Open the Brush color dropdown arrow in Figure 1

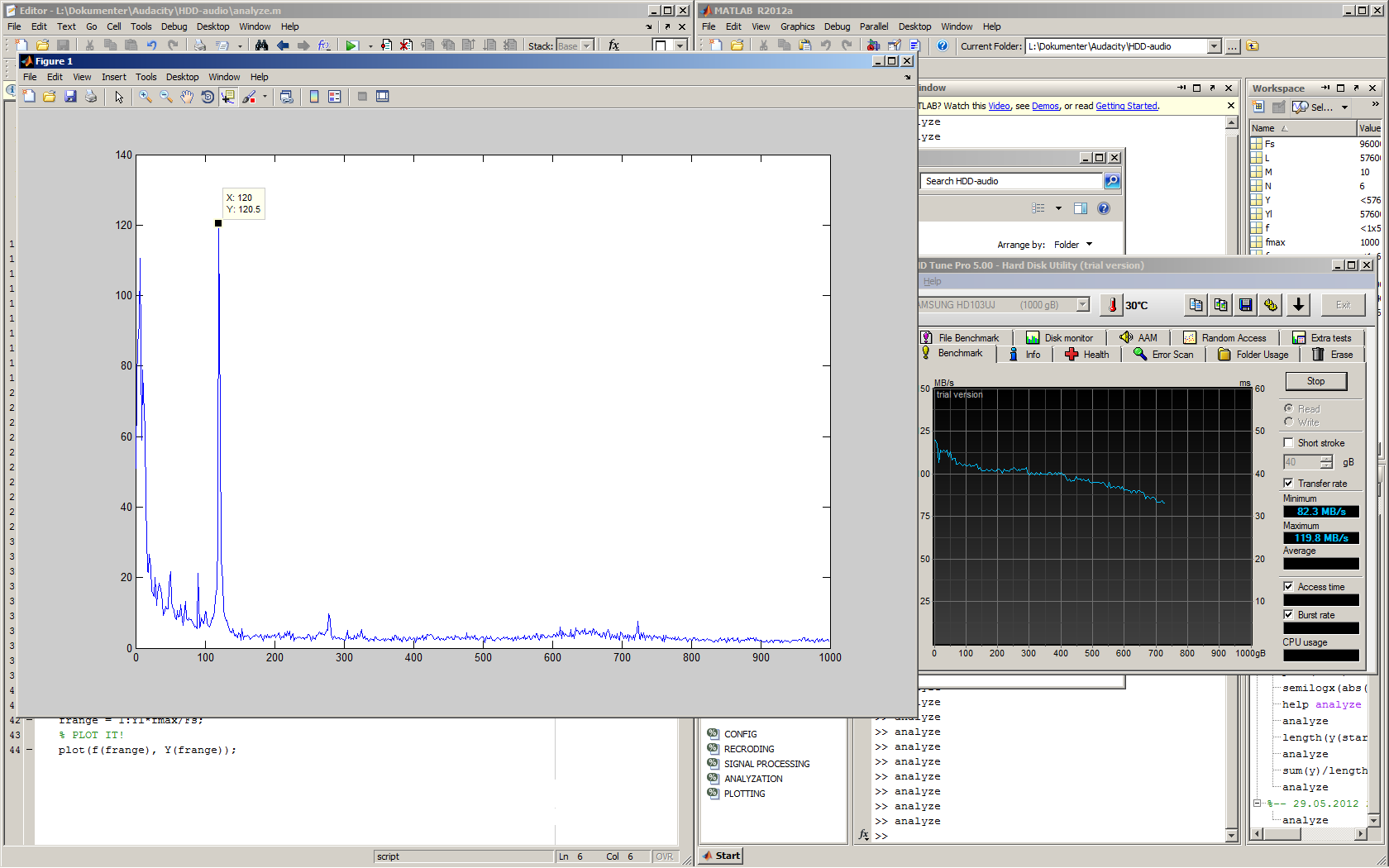point(265,97)
